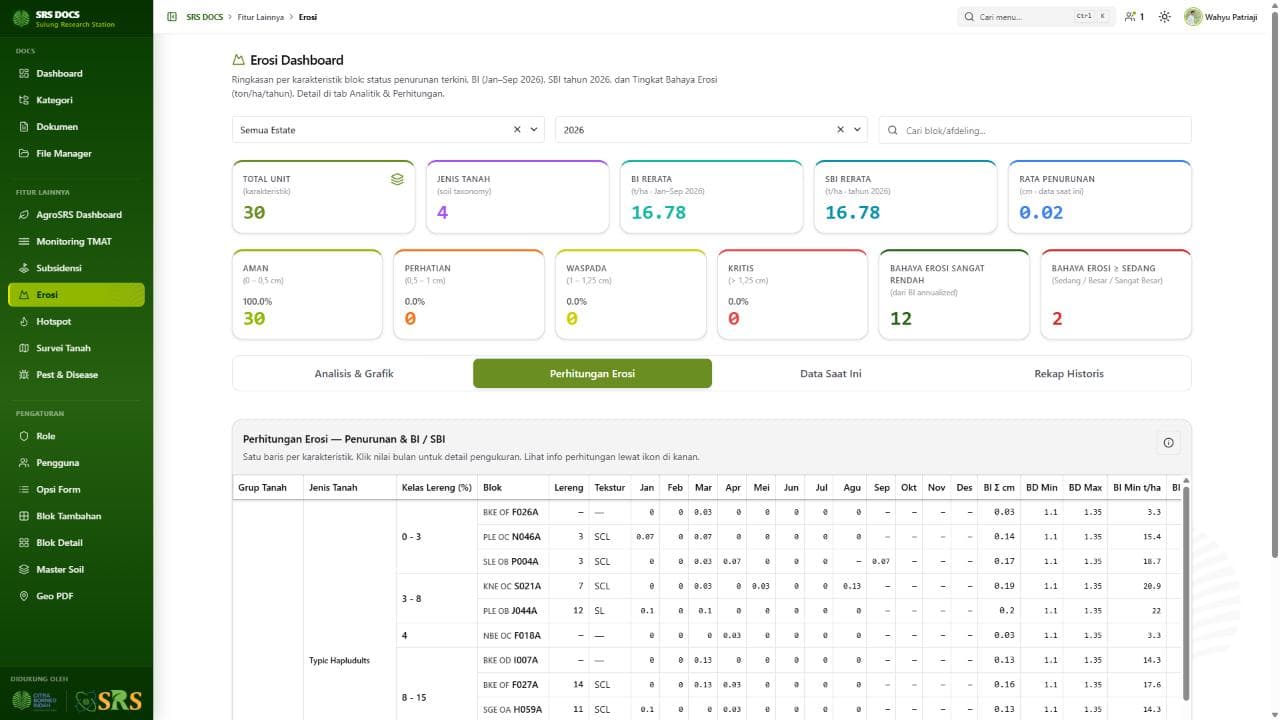Open Role settings in the sidebar

76,436
